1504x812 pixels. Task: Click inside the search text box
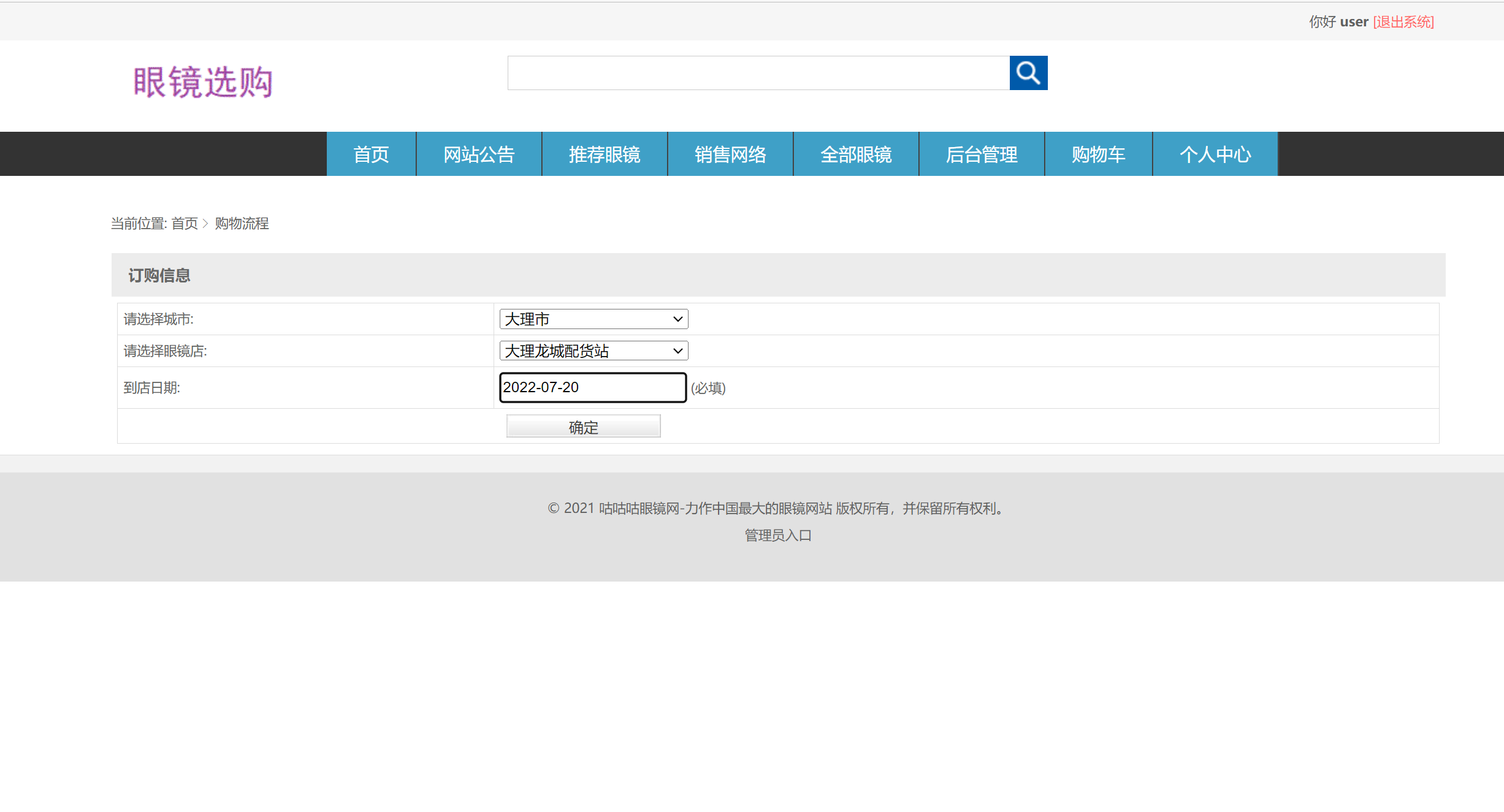point(757,72)
